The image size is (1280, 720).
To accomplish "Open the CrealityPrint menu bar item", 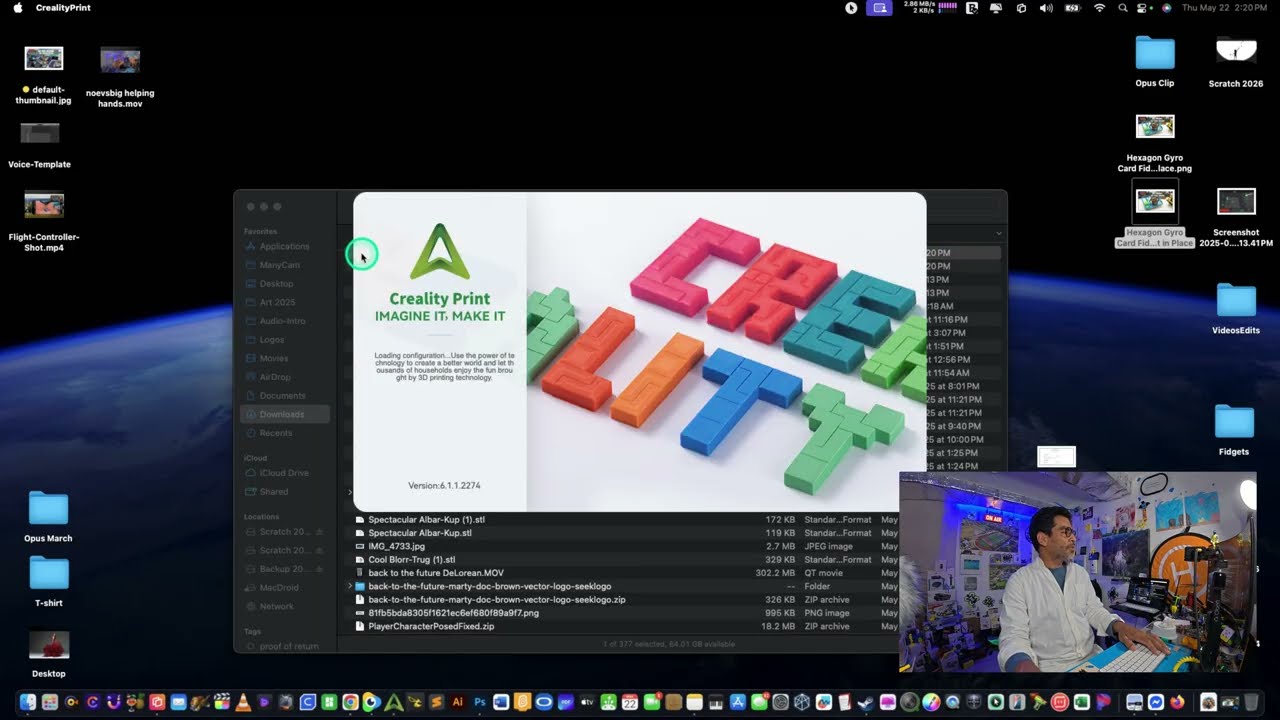I will click(63, 8).
